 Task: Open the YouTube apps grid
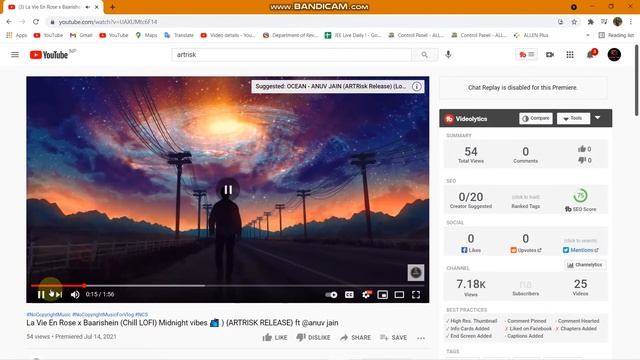click(x=570, y=54)
